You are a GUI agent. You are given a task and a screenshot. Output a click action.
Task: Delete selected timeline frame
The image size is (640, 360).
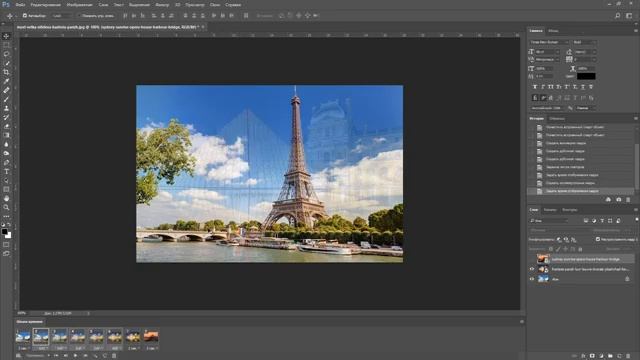pyautogui.click(x=114, y=356)
